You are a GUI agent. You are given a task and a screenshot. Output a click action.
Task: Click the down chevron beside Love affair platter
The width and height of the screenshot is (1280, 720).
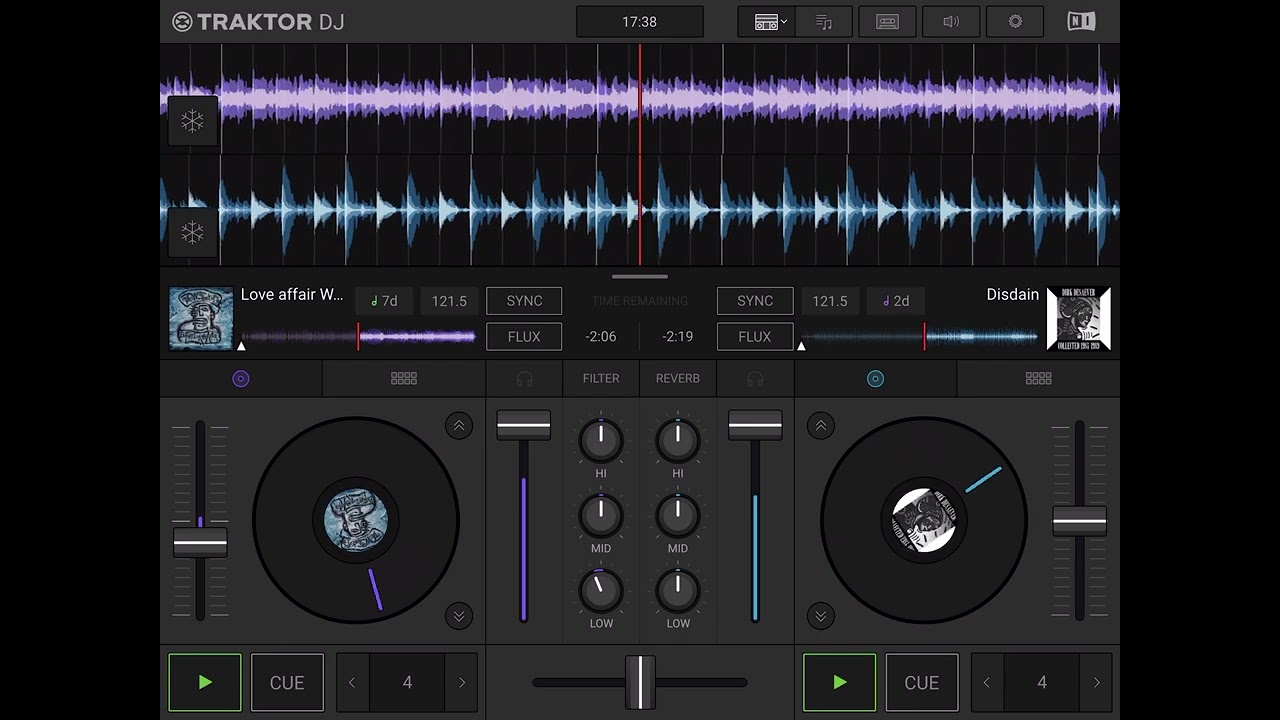(459, 616)
